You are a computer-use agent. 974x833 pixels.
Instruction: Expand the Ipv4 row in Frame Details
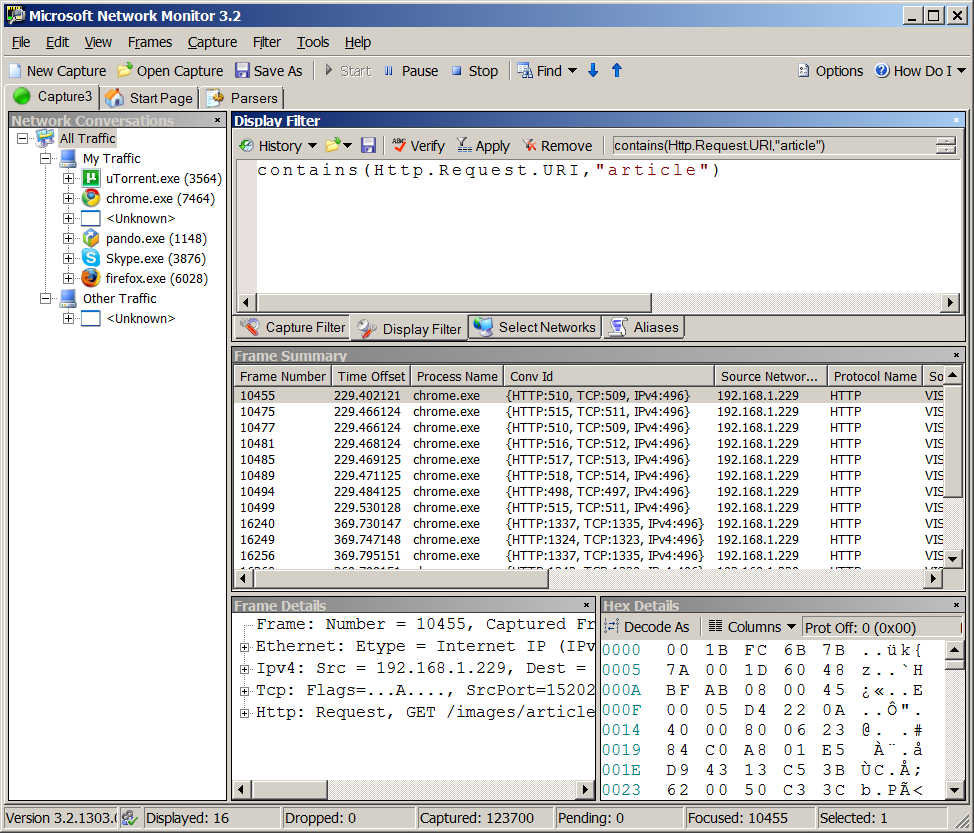point(245,668)
